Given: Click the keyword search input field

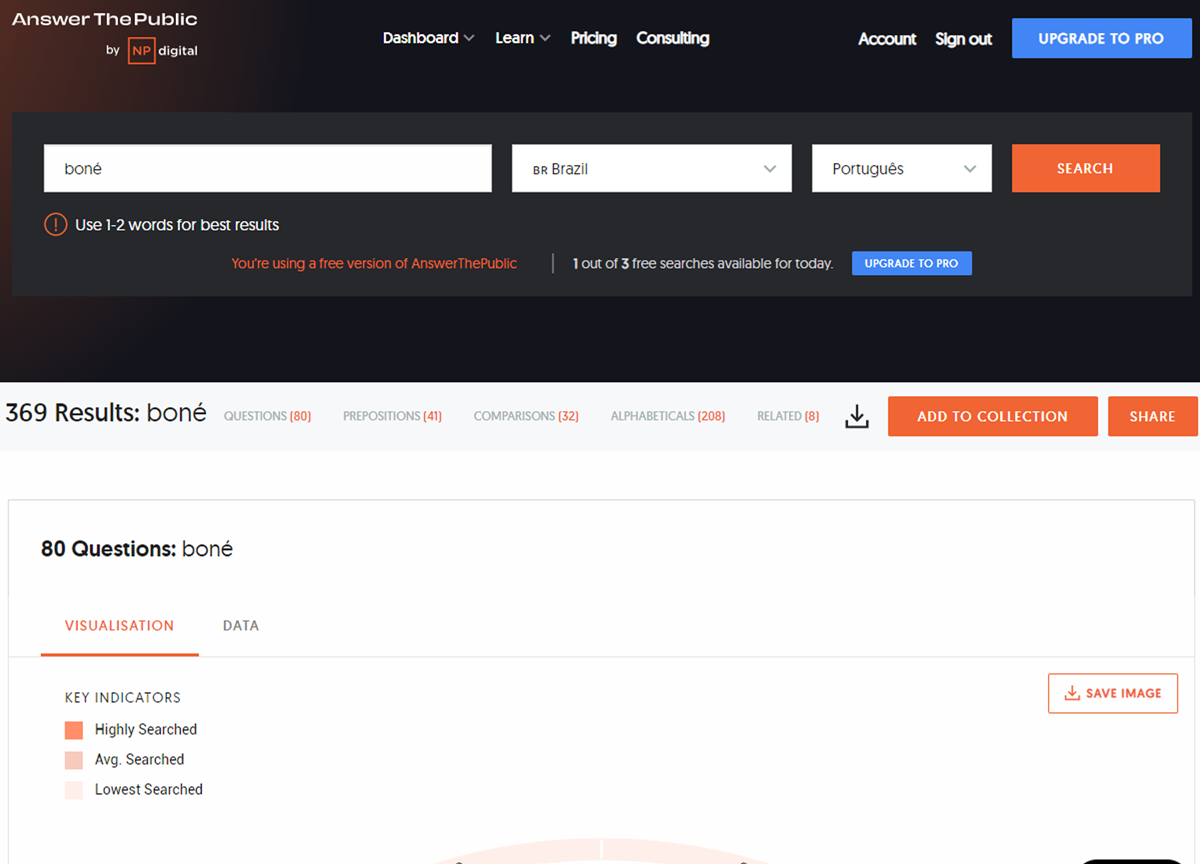Looking at the screenshot, I should pyautogui.click(x=267, y=169).
